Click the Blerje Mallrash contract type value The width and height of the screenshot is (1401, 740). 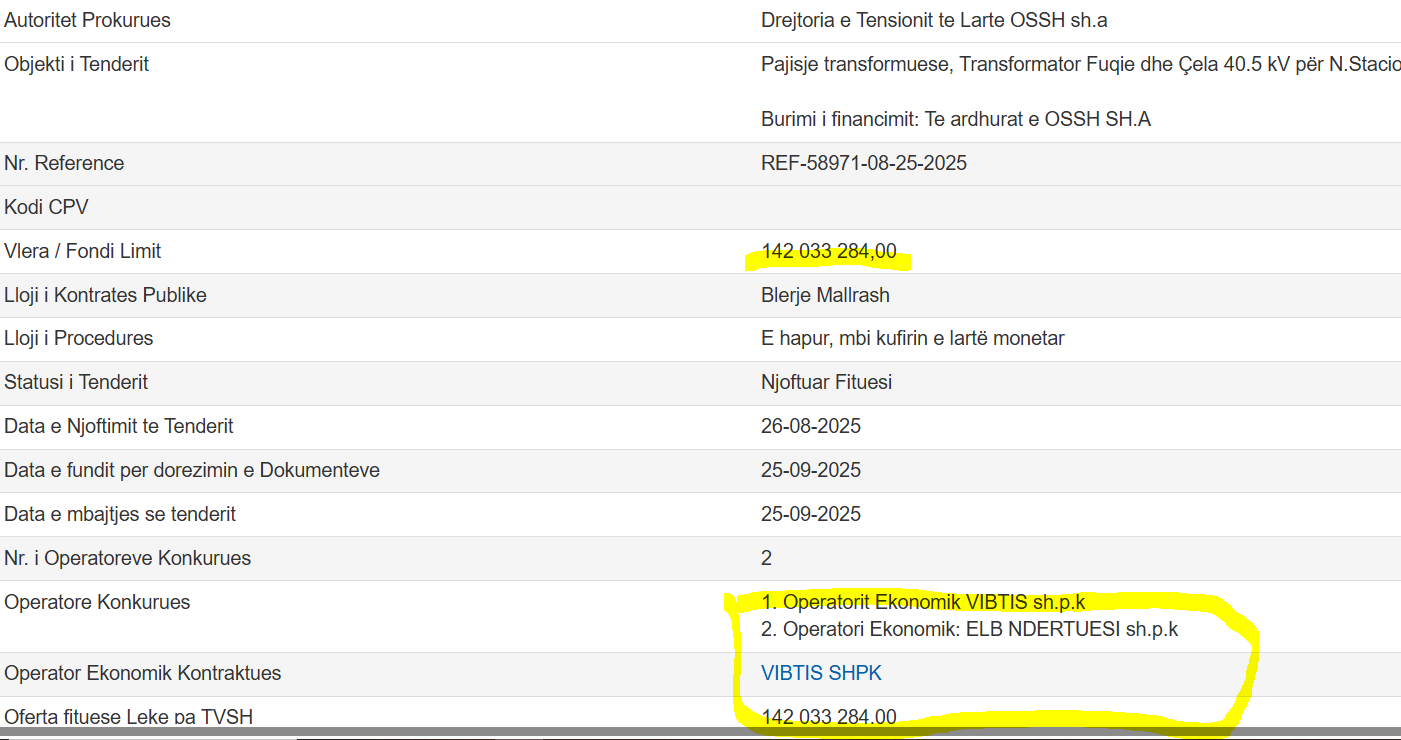click(x=825, y=295)
